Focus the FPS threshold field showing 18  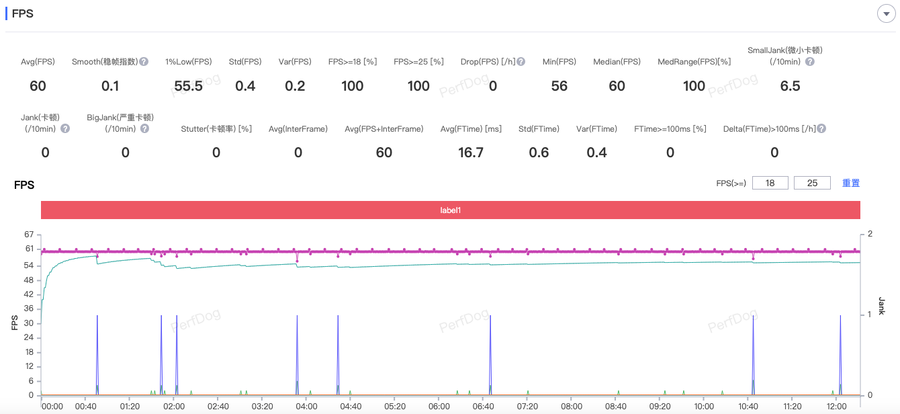770,183
